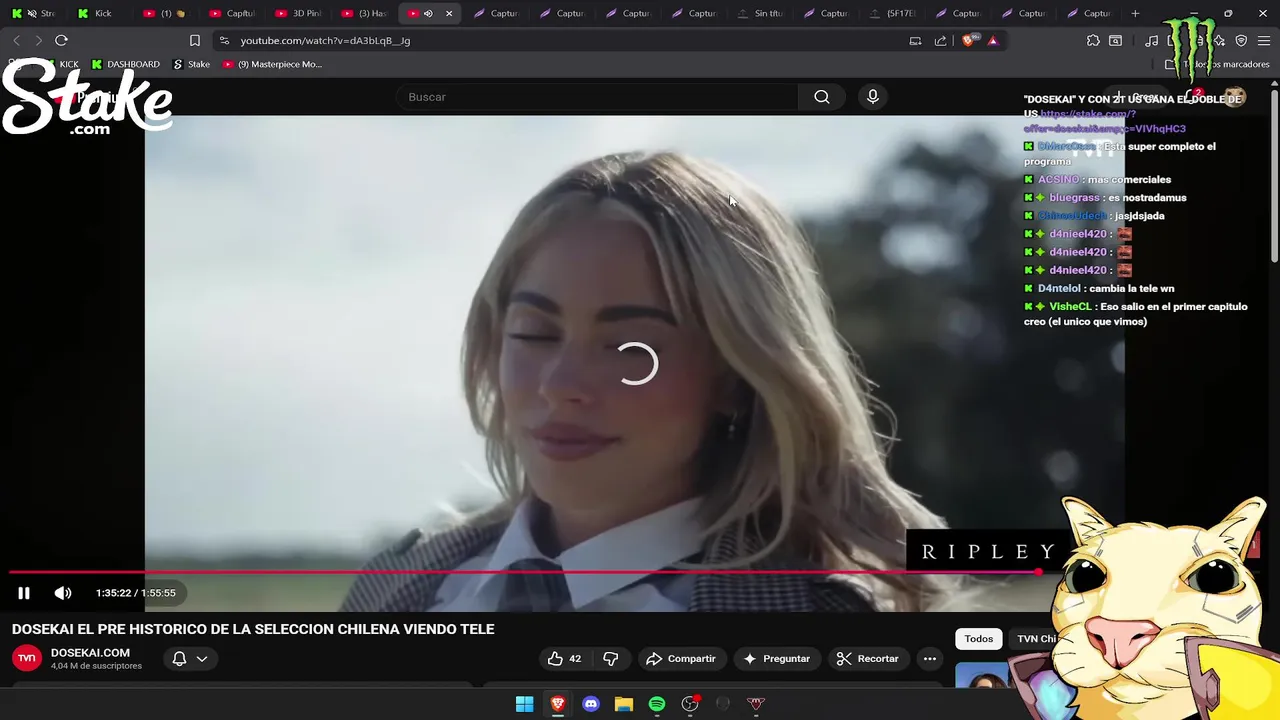
Task: Mute the active tab via speaker icon
Action: 428,13
